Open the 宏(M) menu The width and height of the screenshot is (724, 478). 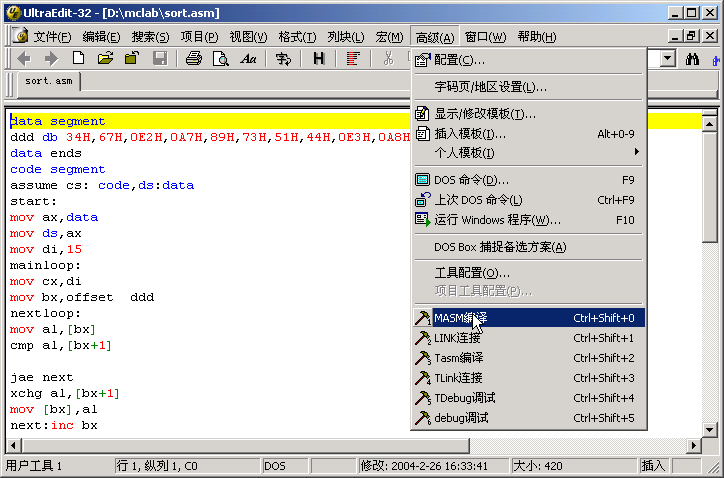pyautogui.click(x=389, y=37)
